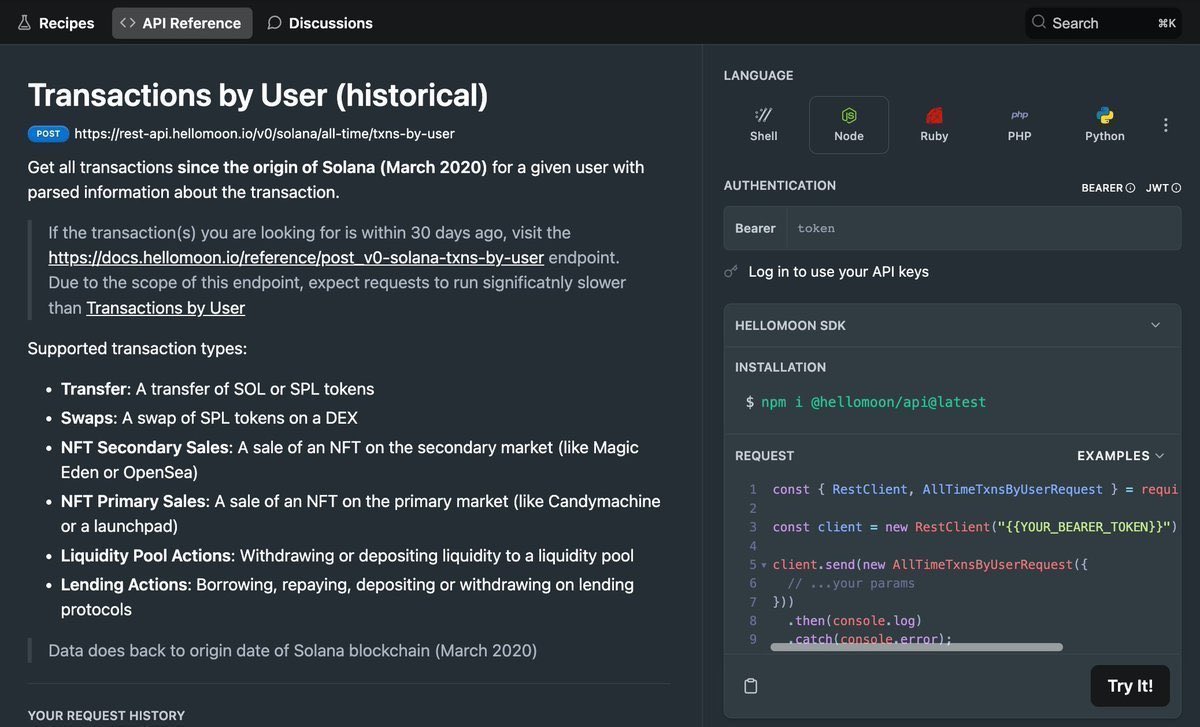Select the BEARER authentication option
Image resolution: width=1200 pixels, height=727 pixels.
click(1108, 188)
